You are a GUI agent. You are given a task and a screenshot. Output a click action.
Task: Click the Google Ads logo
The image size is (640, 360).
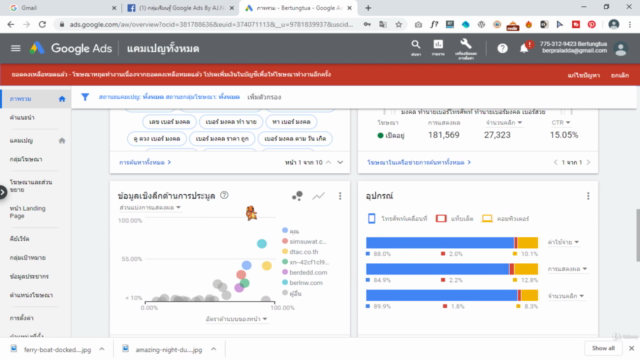coord(70,49)
